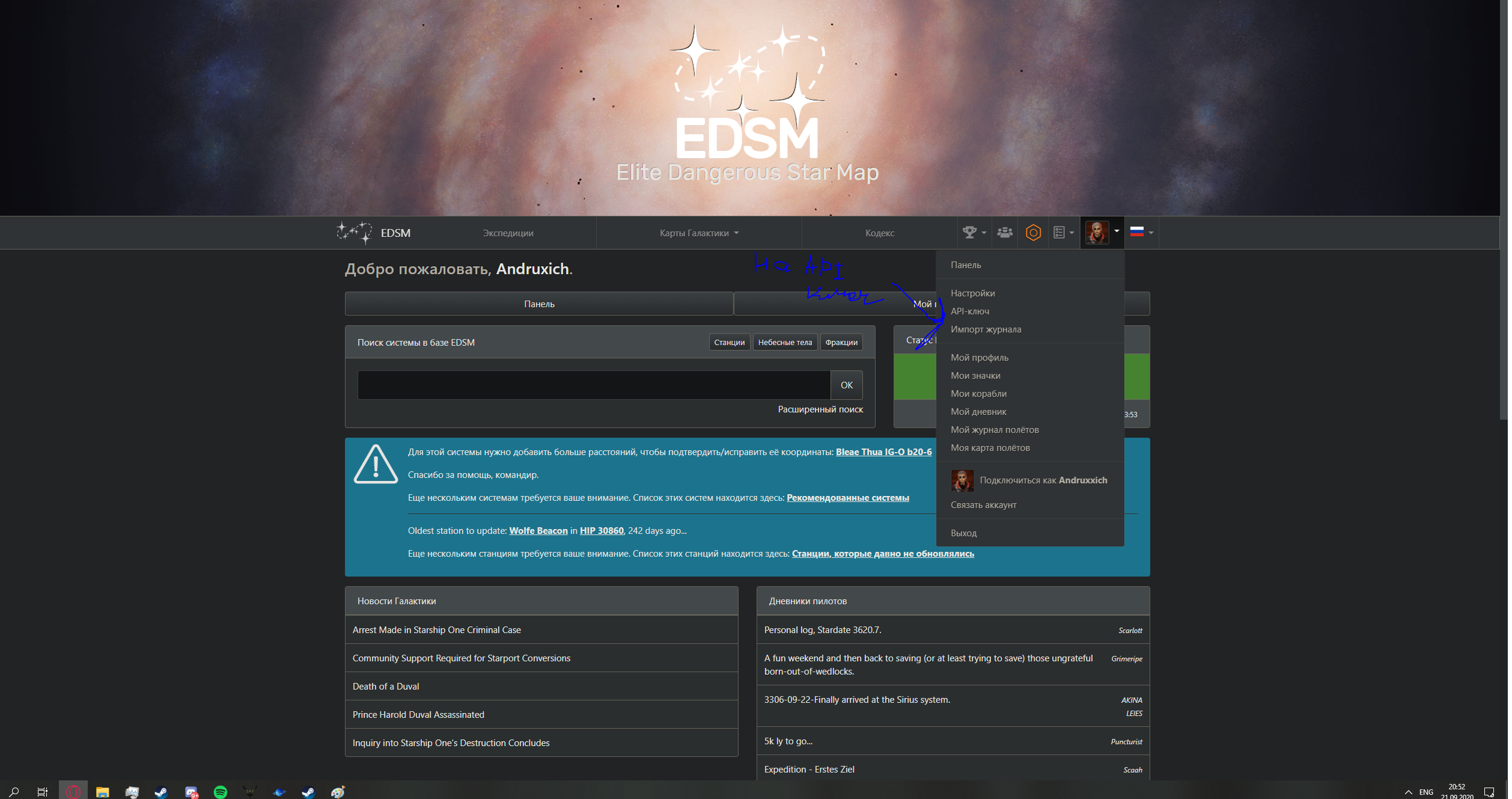Open diary entry starting 'A fun weekend and then back'
Image resolution: width=1512 pixels, height=799 pixels.
(x=928, y=665)
